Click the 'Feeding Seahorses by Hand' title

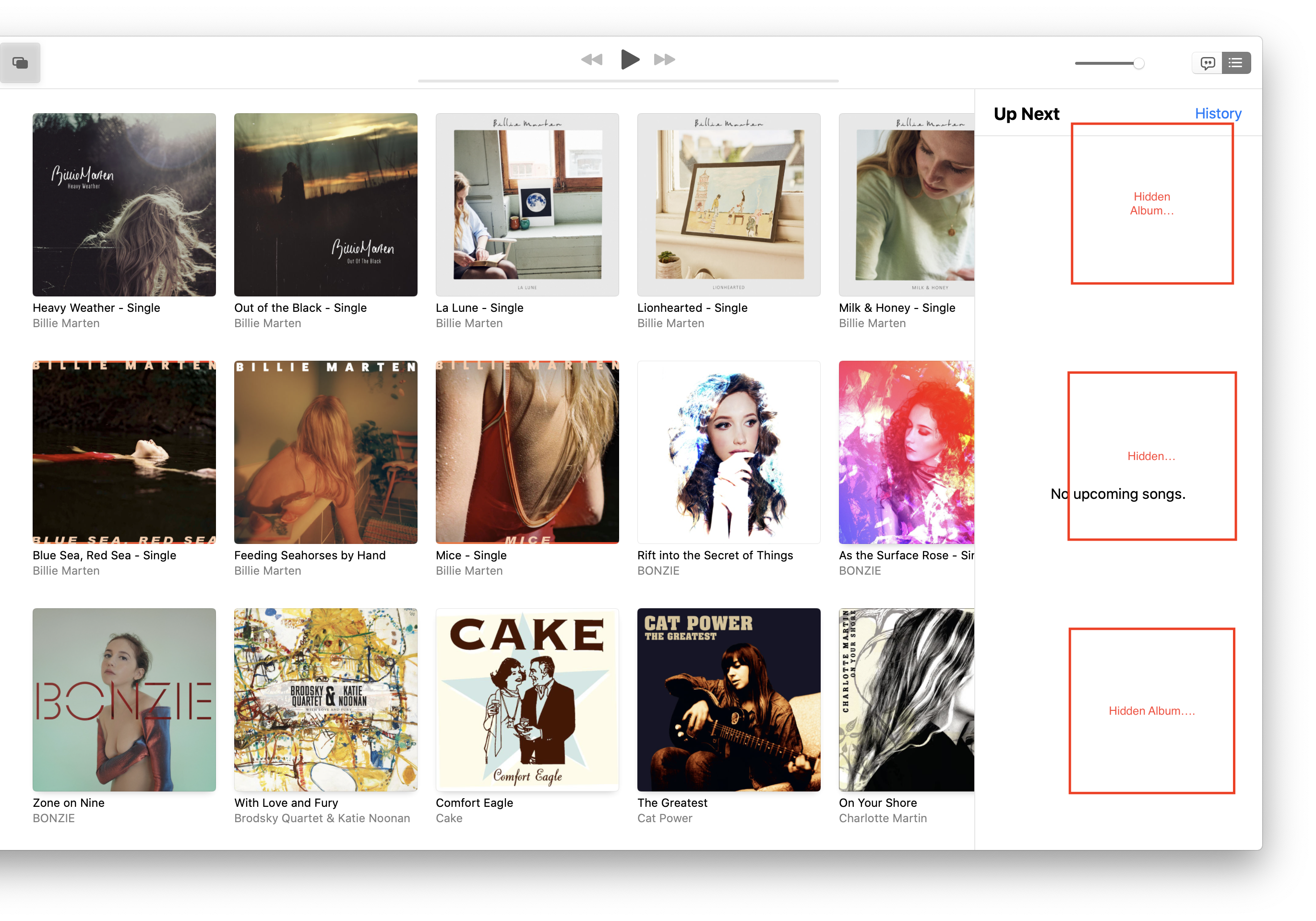click(x=310, y=555)
